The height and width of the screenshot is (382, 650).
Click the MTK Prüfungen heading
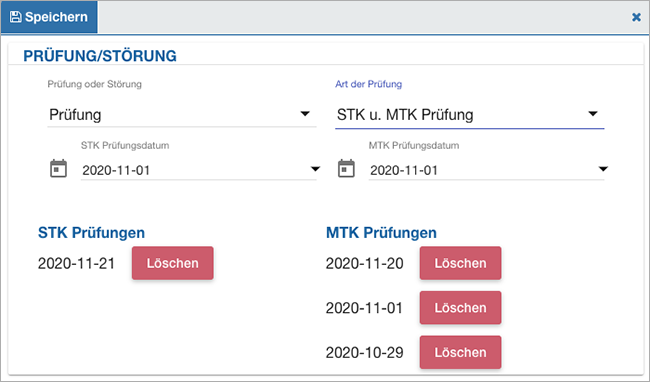[x=381, y=233]
